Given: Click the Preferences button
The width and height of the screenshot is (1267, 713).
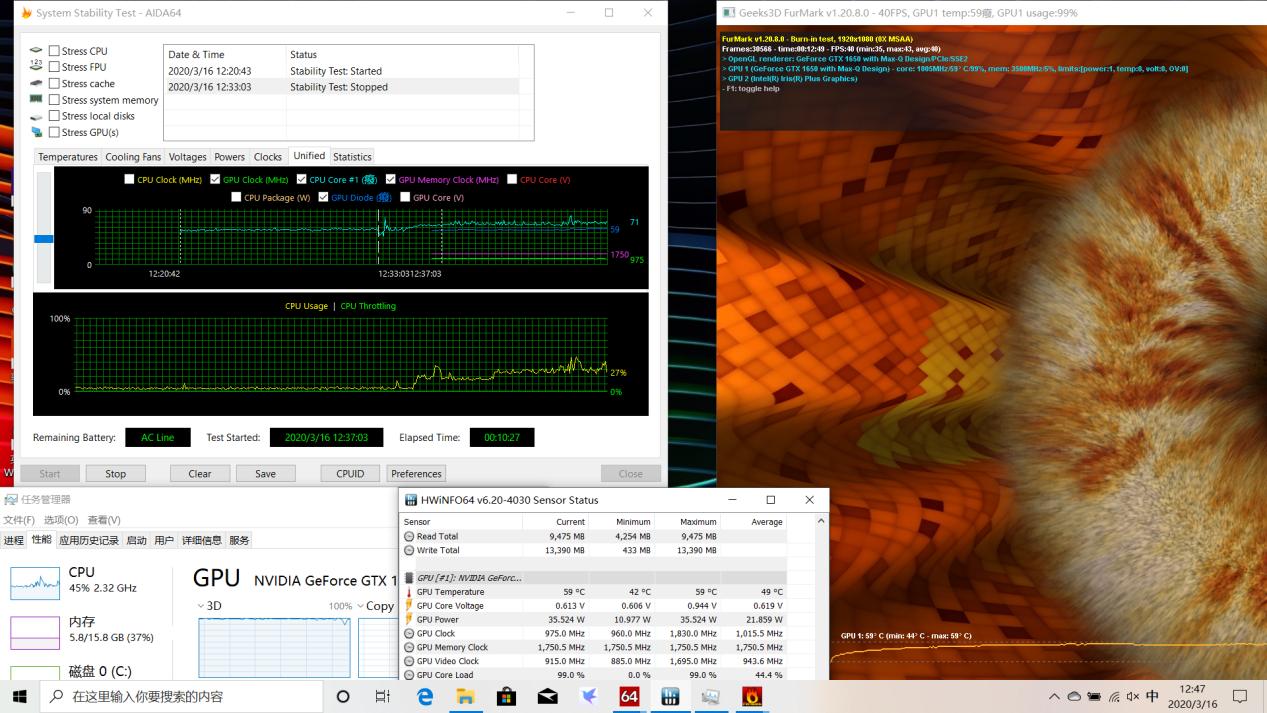Looking at the screenshot, I should [416, 474].
